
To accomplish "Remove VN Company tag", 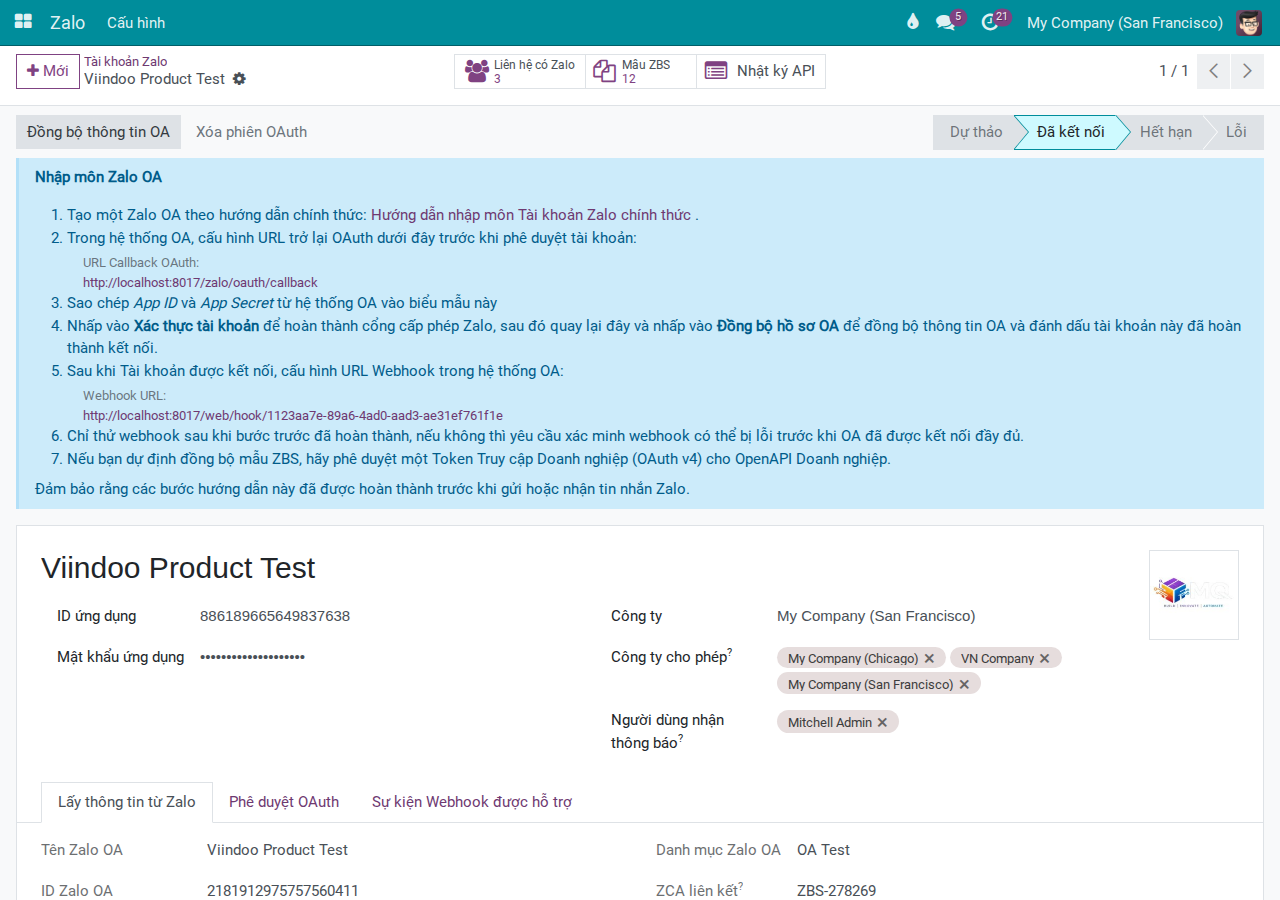I will 1045,659.
